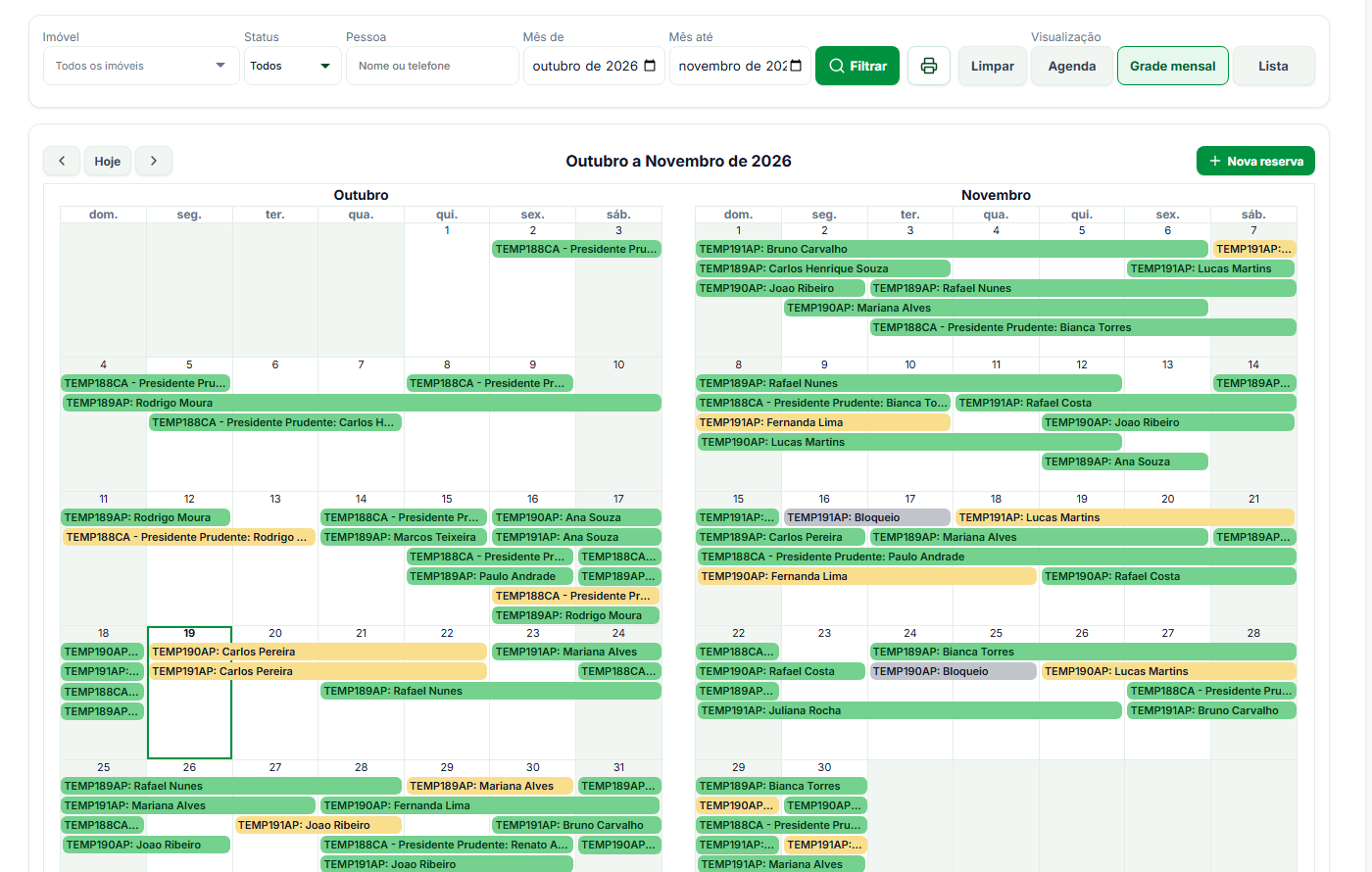Clear filters with Limpar button
Screen dimensions: 1372x872
pos(992,66)
